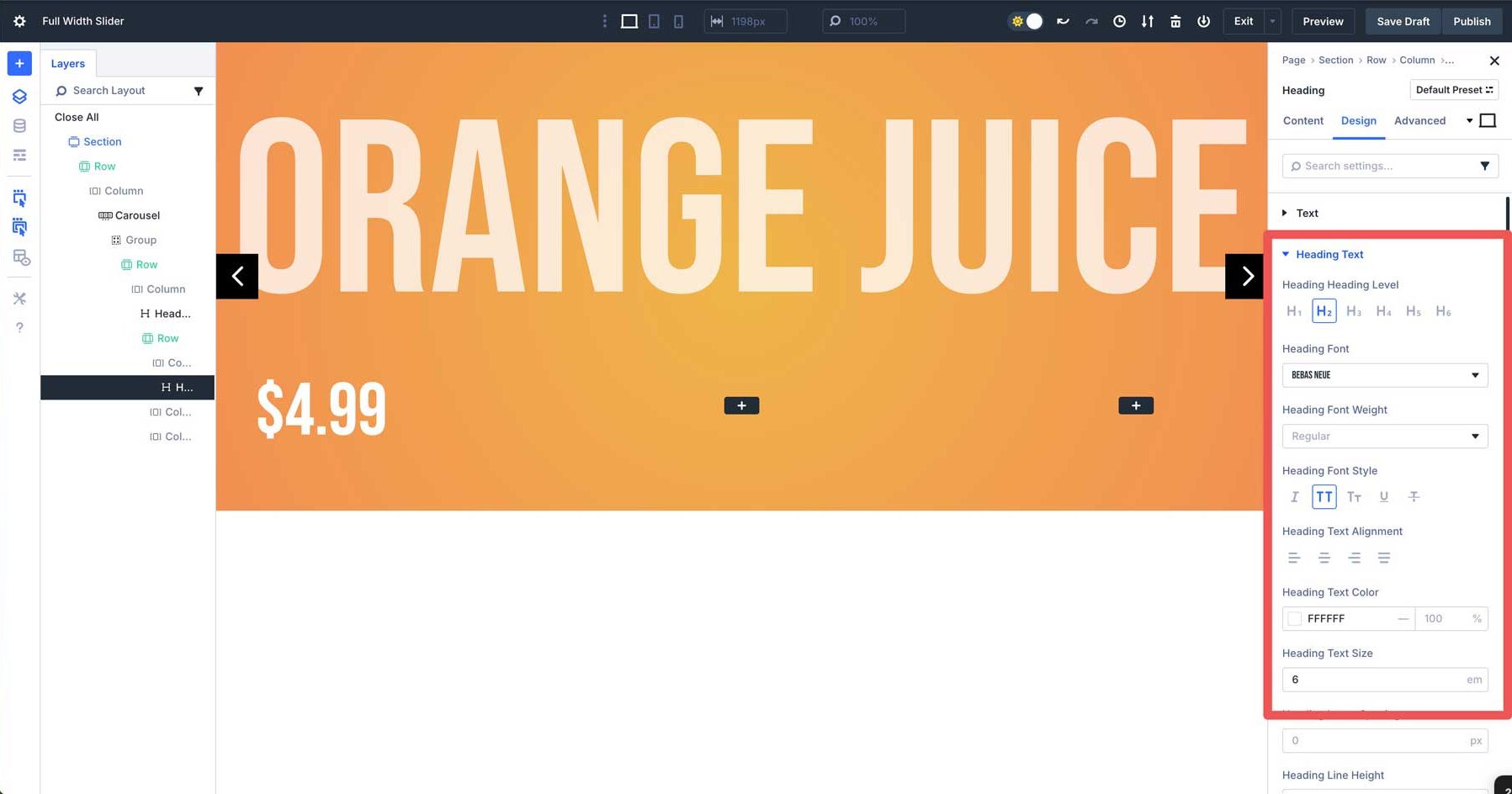Open the Content tab in Heading settings
This screenshot has height=794, width=1512.
pos(1302,120)
